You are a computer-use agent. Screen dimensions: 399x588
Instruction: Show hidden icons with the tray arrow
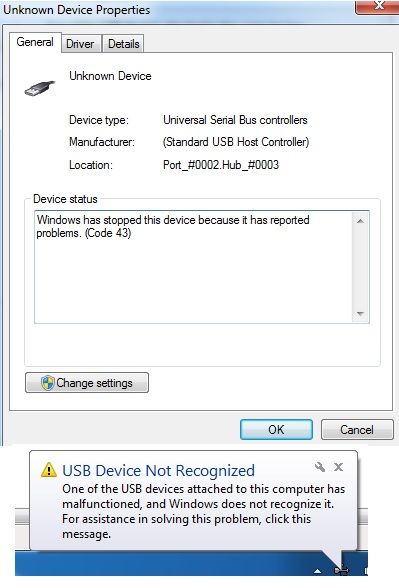click(318, 571)
